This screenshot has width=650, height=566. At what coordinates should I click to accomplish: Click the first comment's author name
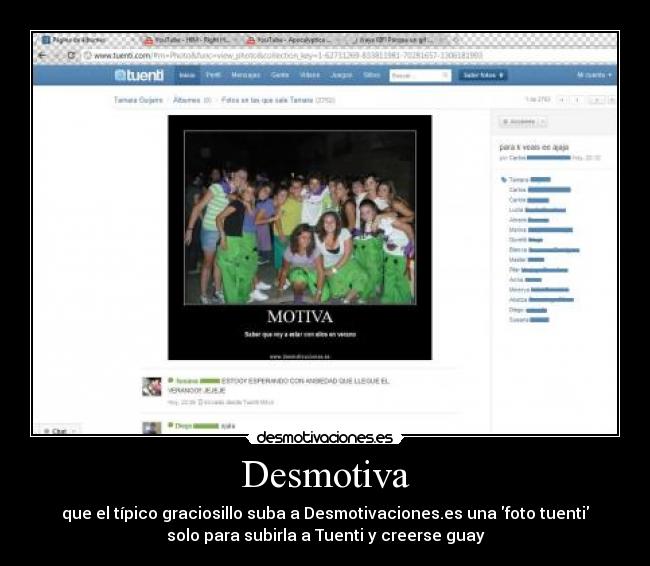187,381
